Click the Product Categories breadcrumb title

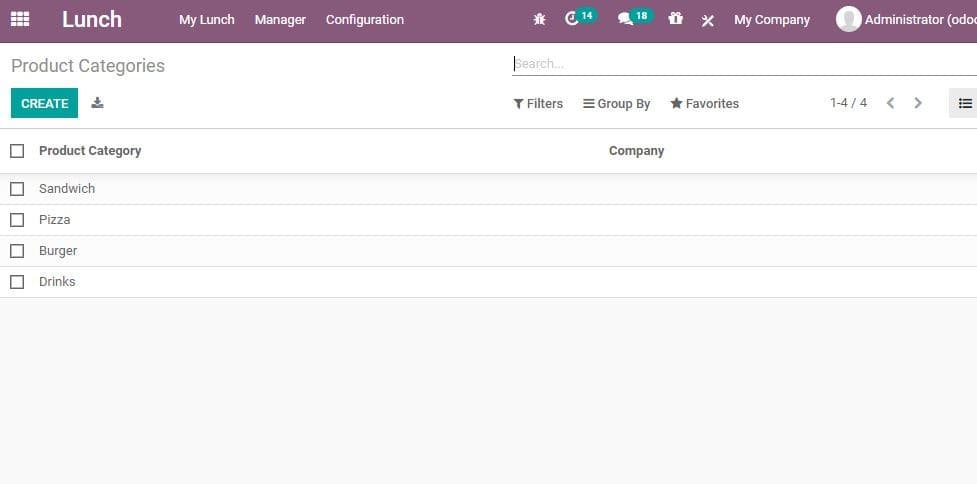click(x=88, y=66)
